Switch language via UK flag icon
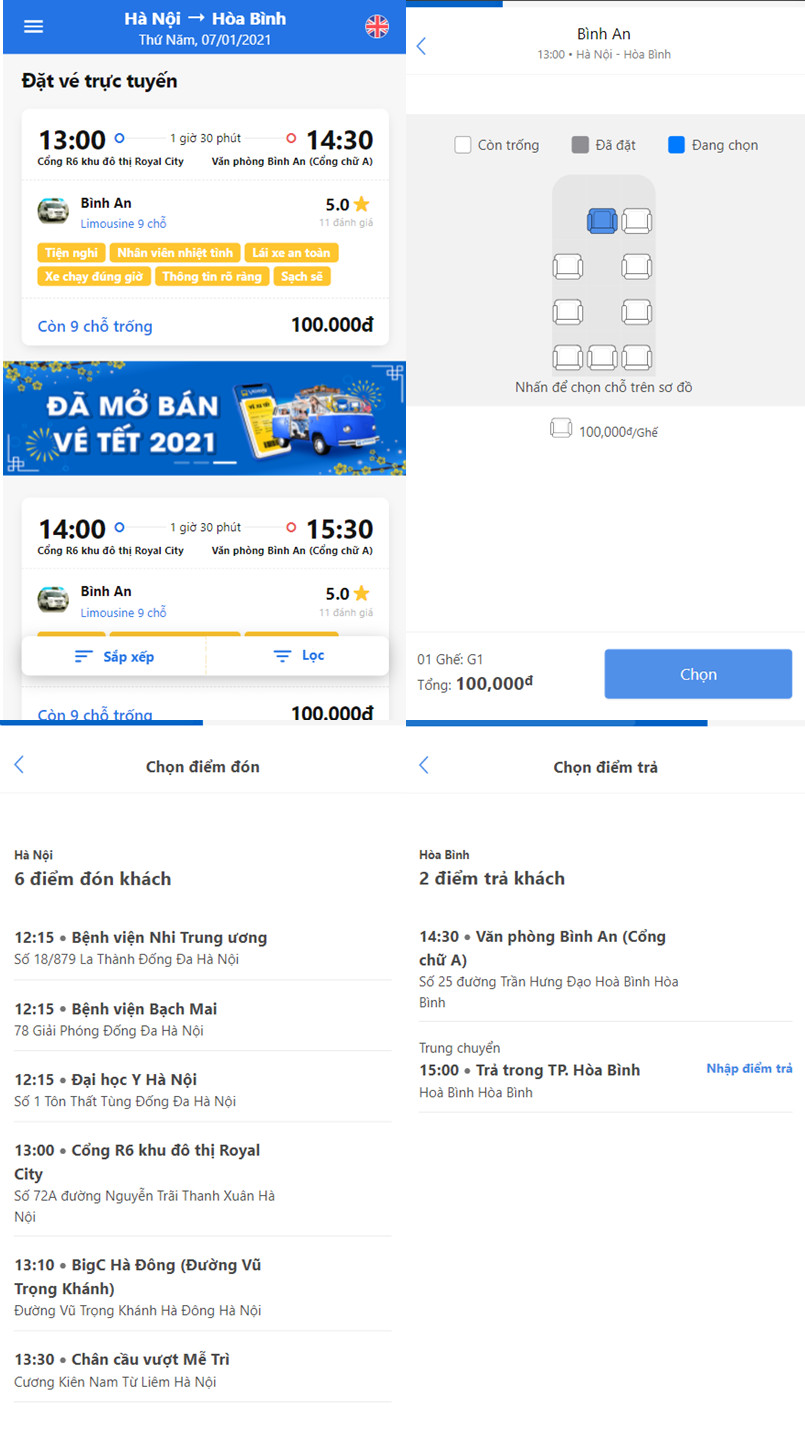This screenshot has height=1440, width=805. click(377, 27)
